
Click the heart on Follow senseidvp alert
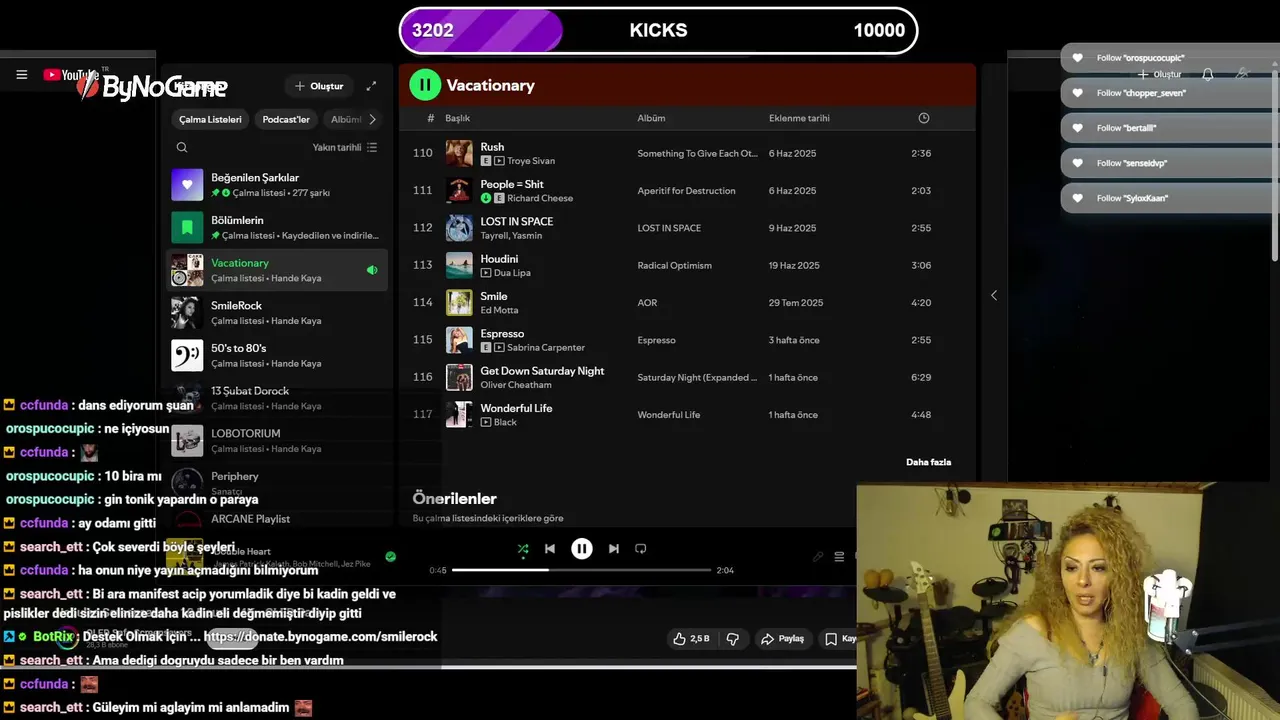click(x=1077, y=163)
